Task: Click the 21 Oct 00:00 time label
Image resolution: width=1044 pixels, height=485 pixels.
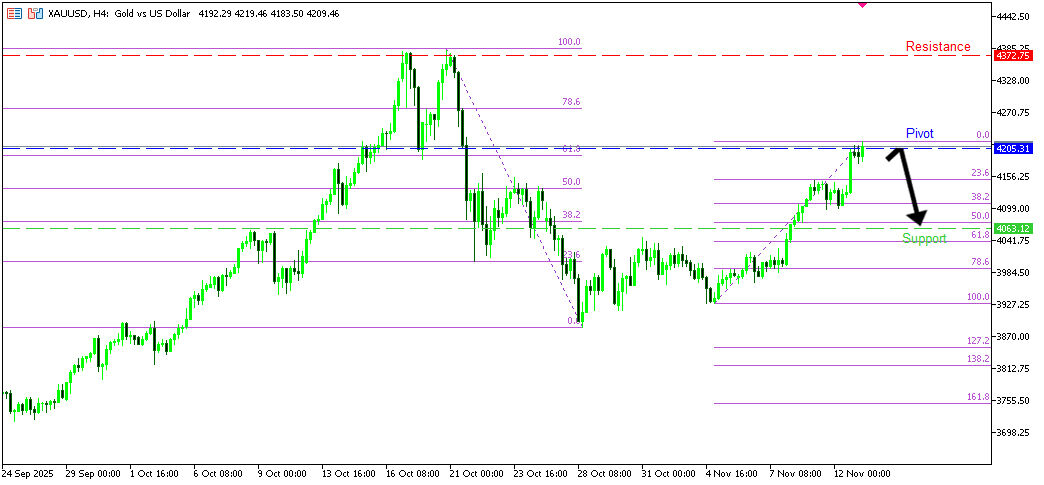Action: tap(476, 473)
